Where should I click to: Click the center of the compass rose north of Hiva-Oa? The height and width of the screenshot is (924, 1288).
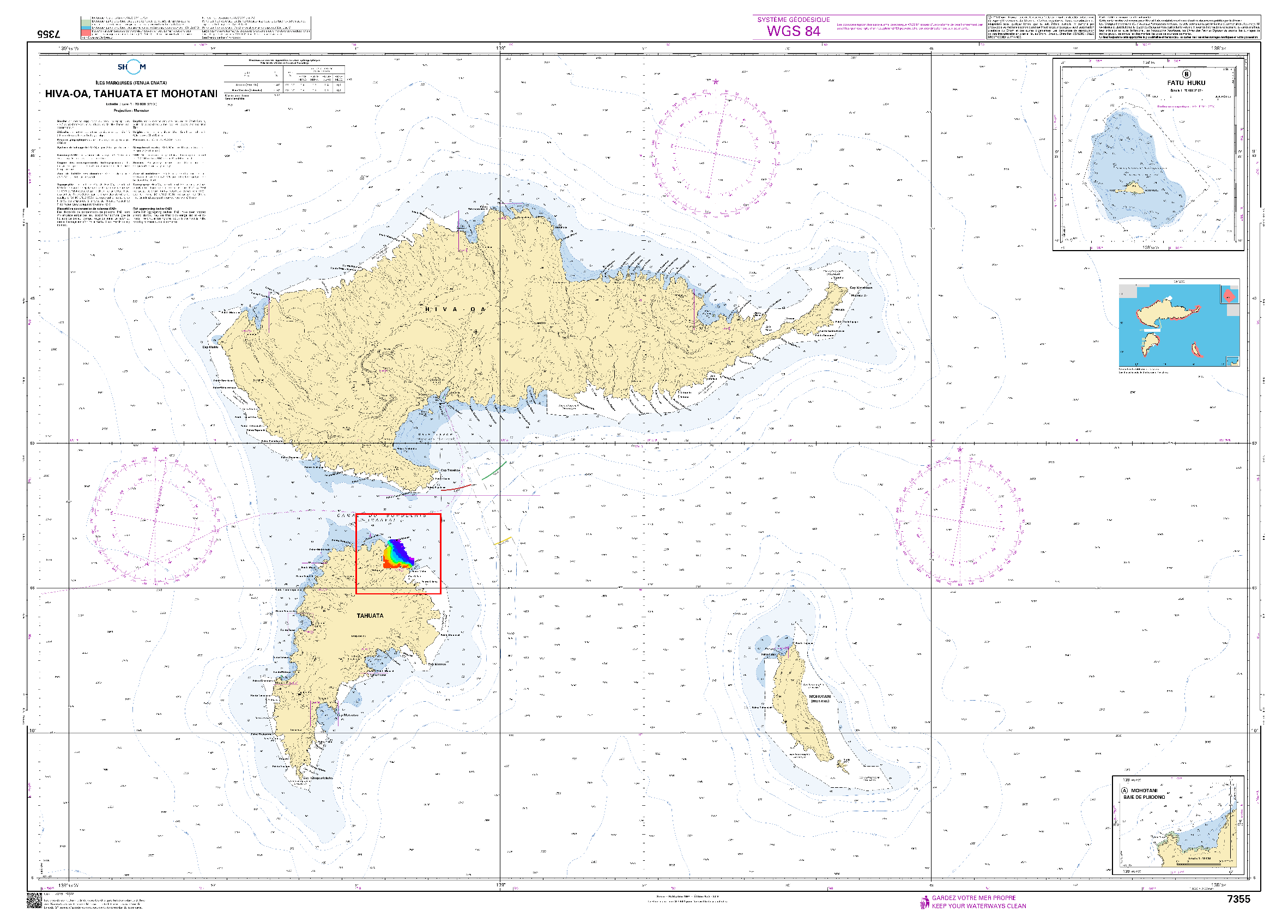pos(715,153)
